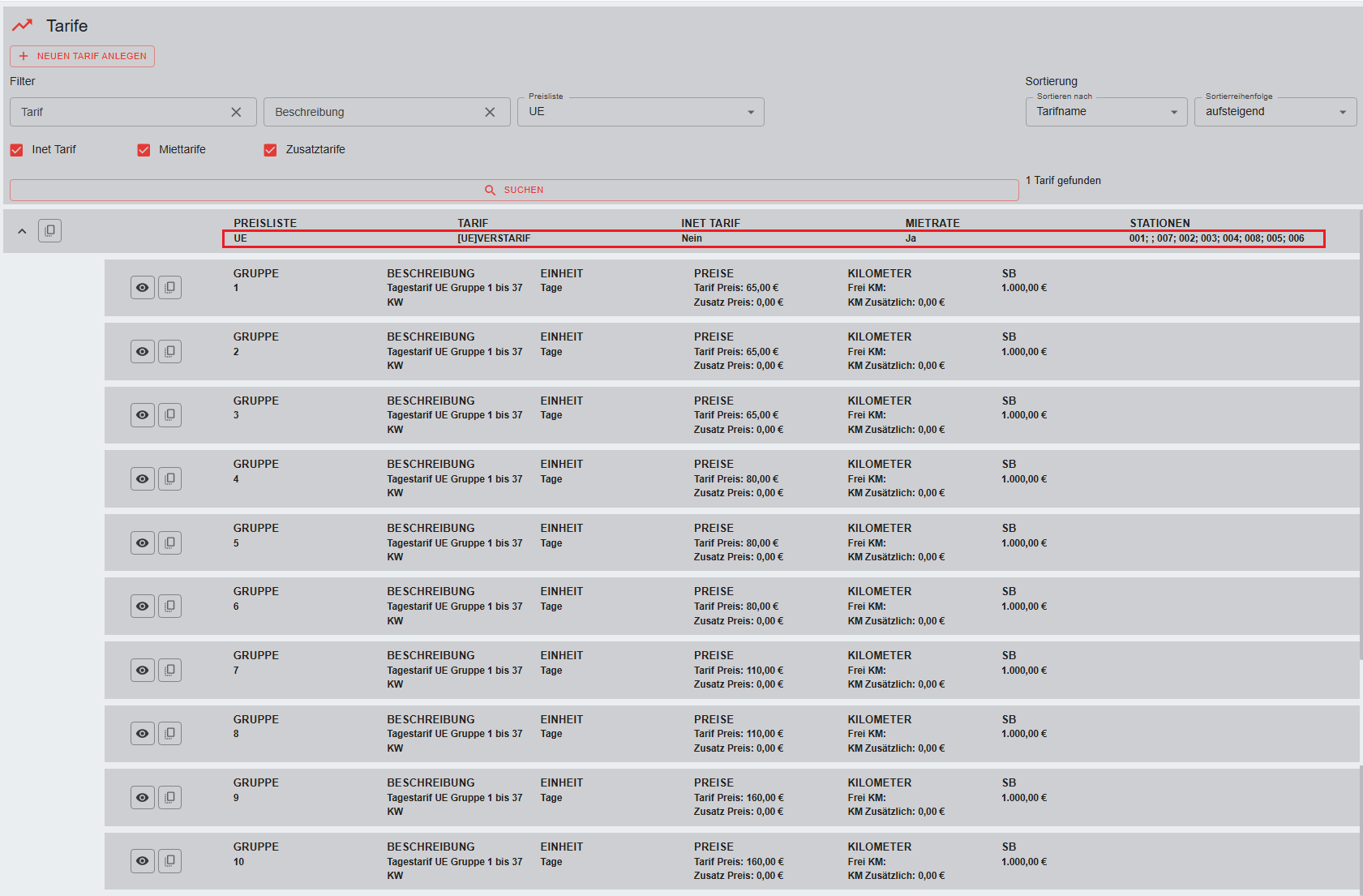This screenshot has width=1363, height=896.
Task: Change Sortierreihenfolge from aufsteigend
Action: [1275, 112]
